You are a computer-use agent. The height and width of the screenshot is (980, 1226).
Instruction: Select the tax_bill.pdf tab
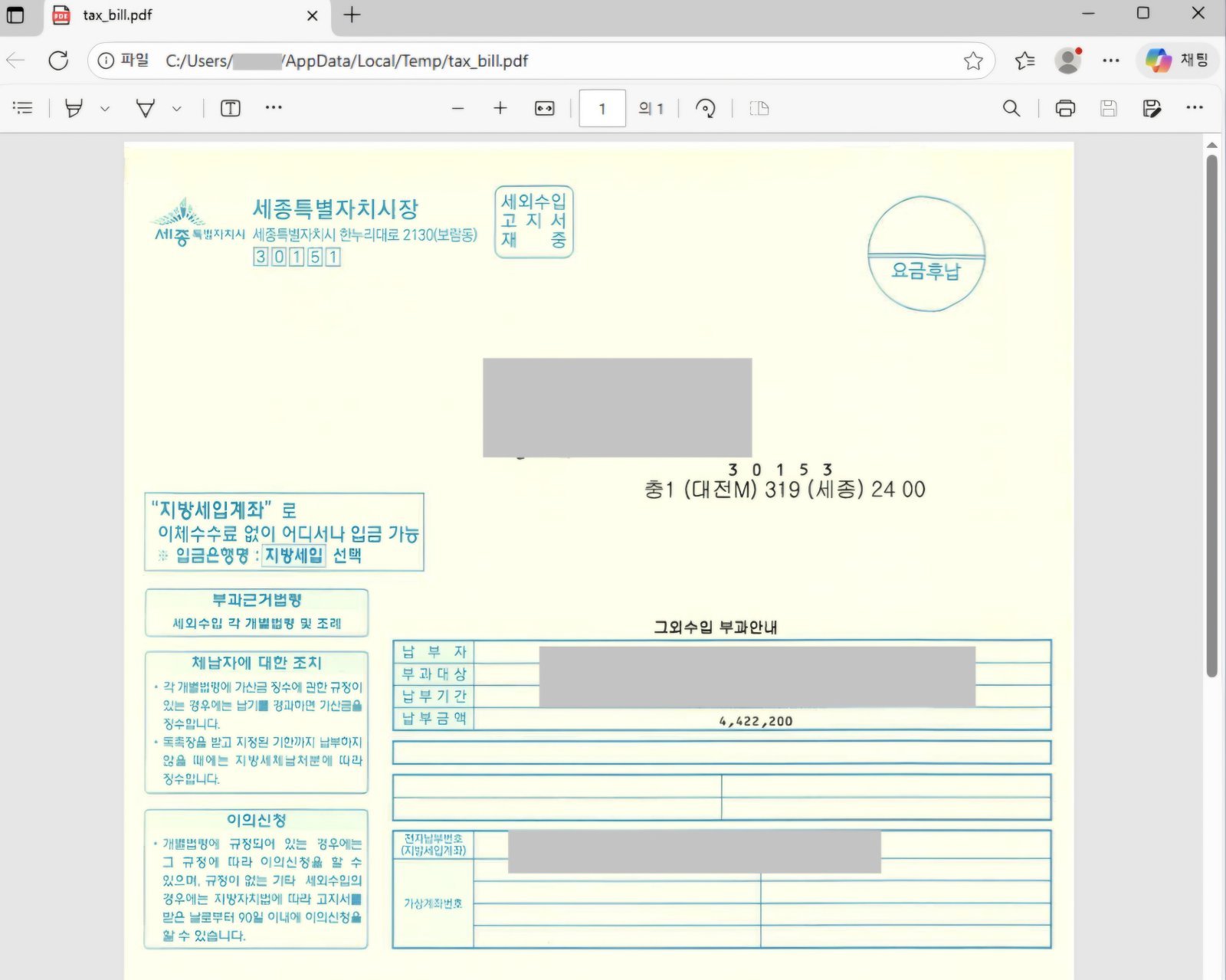[x=176, y=15]
